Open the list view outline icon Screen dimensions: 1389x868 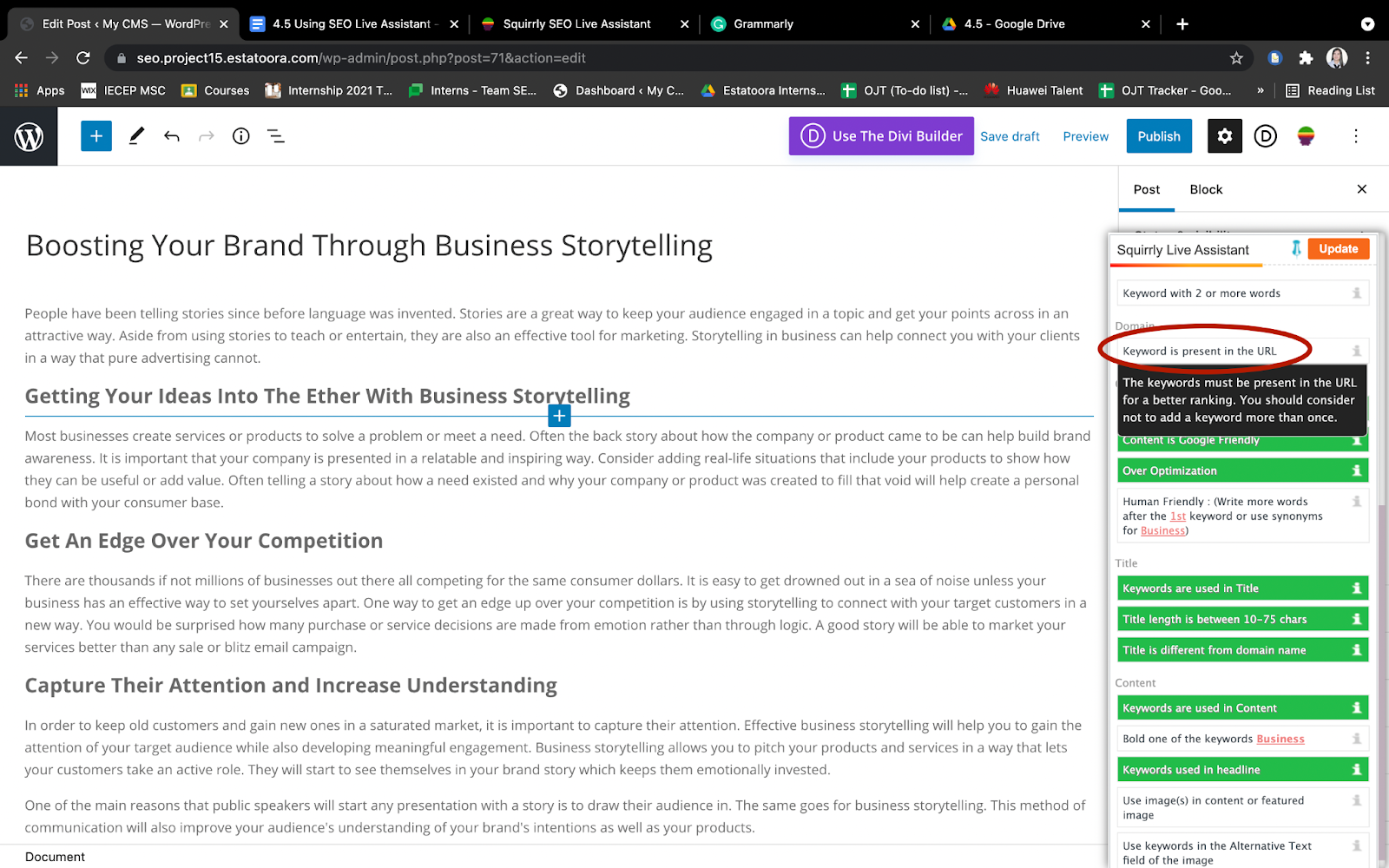[x=276, y=136]
